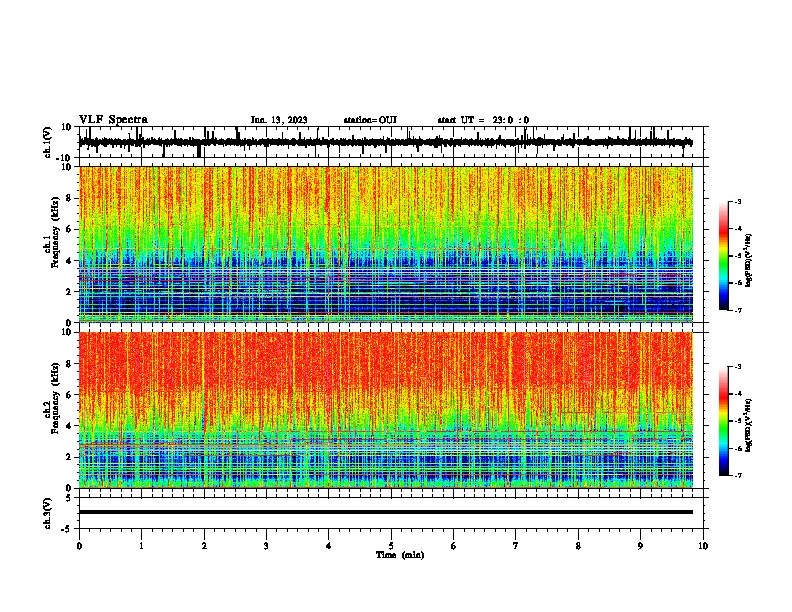Click the "station=OUJ" header label
The width and height of the screenshot is (792, 612).
tap(370, 120)
